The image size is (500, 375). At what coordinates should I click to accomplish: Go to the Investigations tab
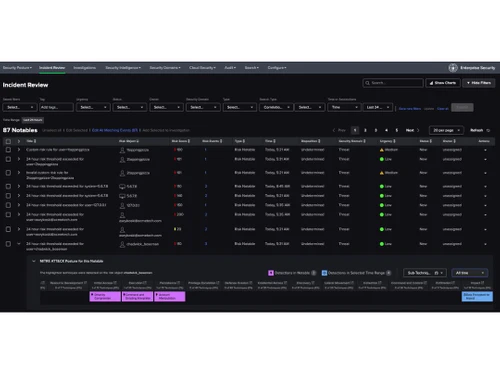pos(85,68)
